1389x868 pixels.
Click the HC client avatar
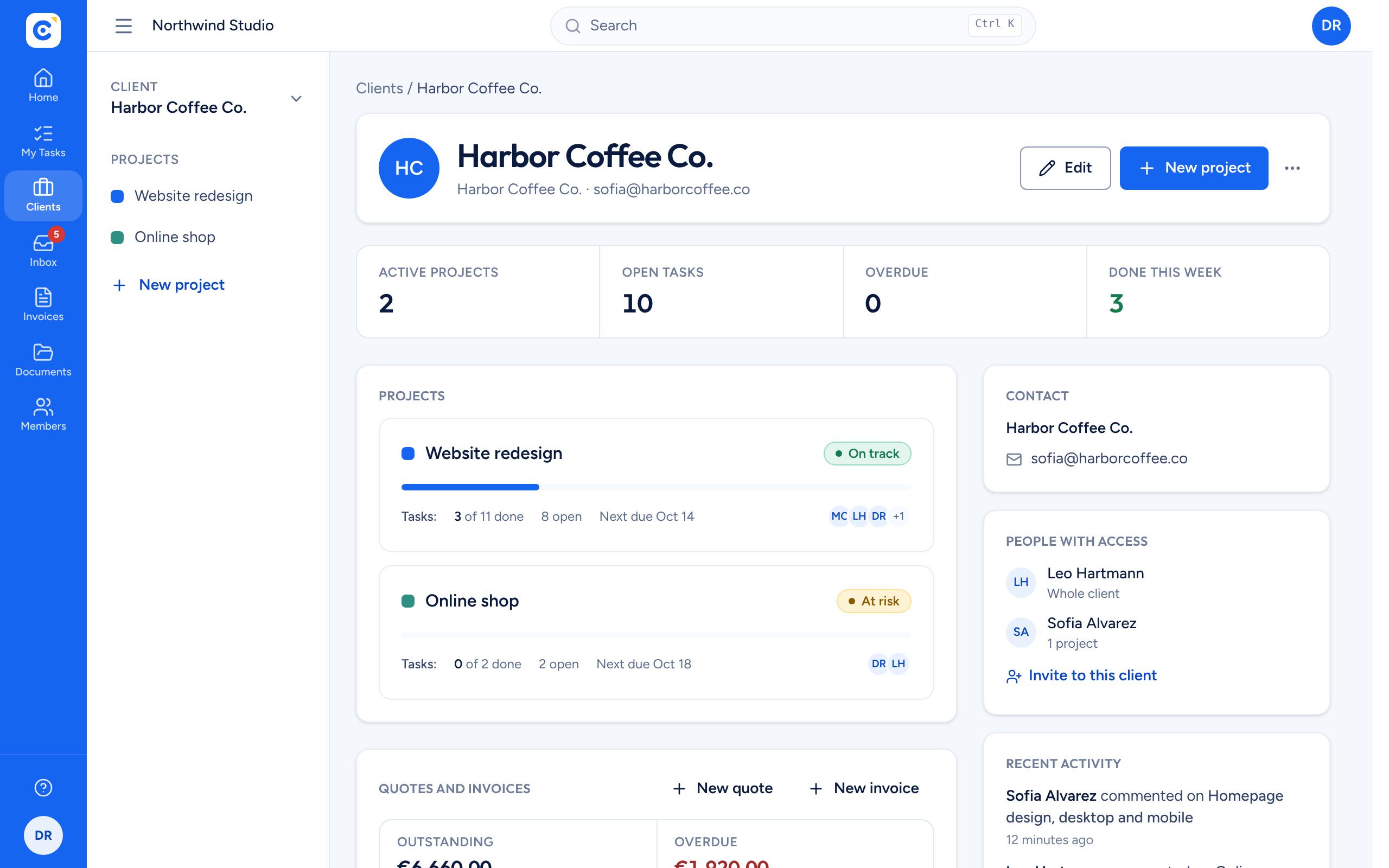pos(409,168)
